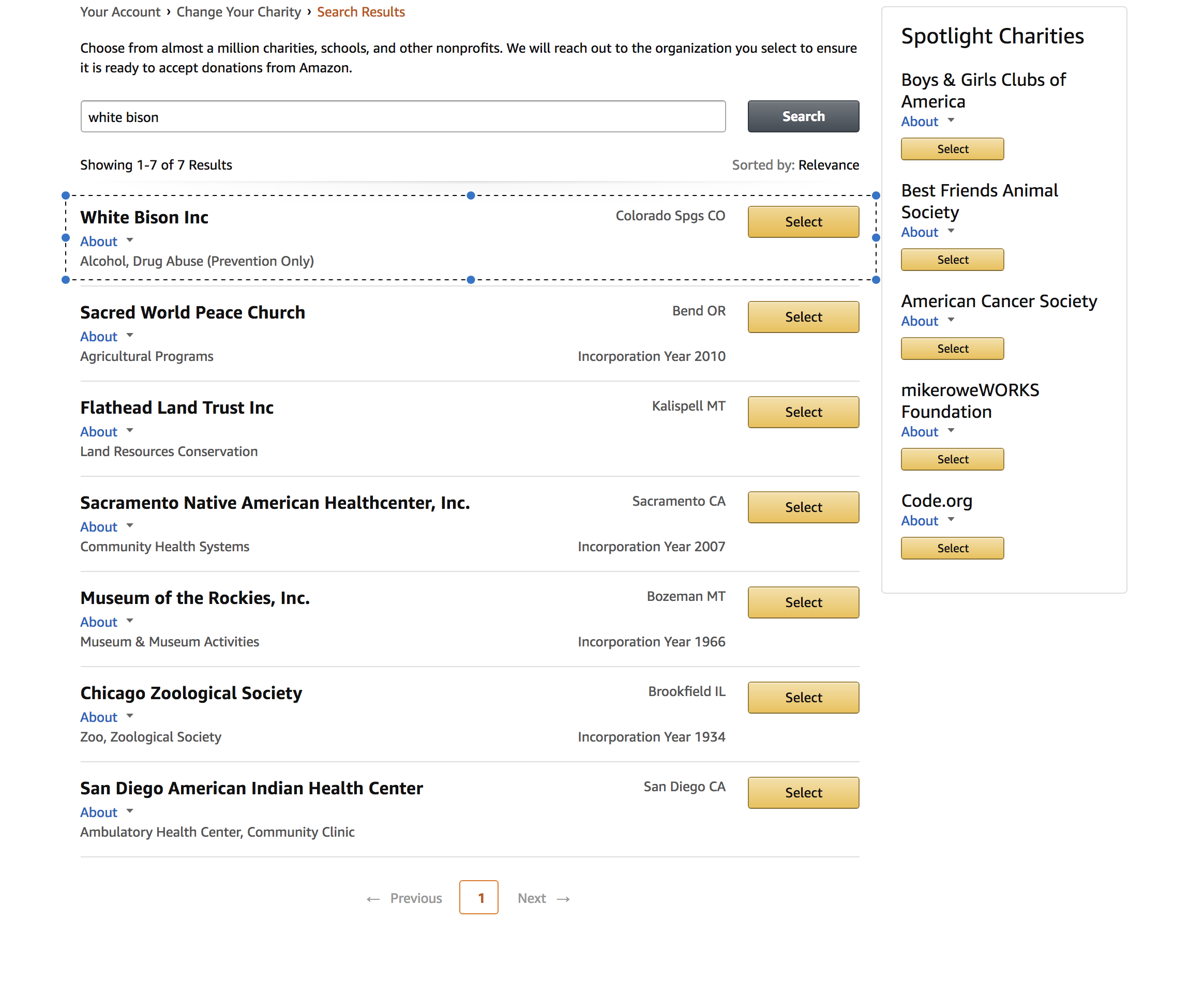Open About link for Sacramento Native American Healthcenter
Screen dimensions: 1204x996
tap(99, 526)
